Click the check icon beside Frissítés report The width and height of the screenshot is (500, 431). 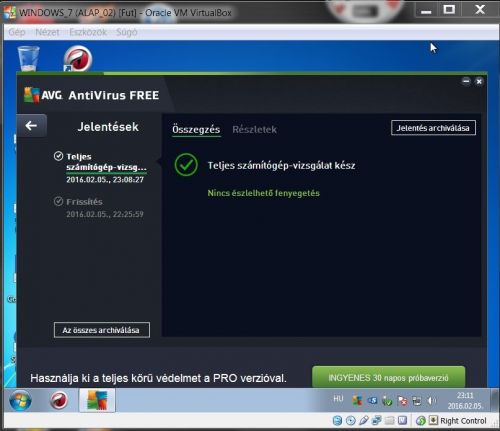coord(58,201)
